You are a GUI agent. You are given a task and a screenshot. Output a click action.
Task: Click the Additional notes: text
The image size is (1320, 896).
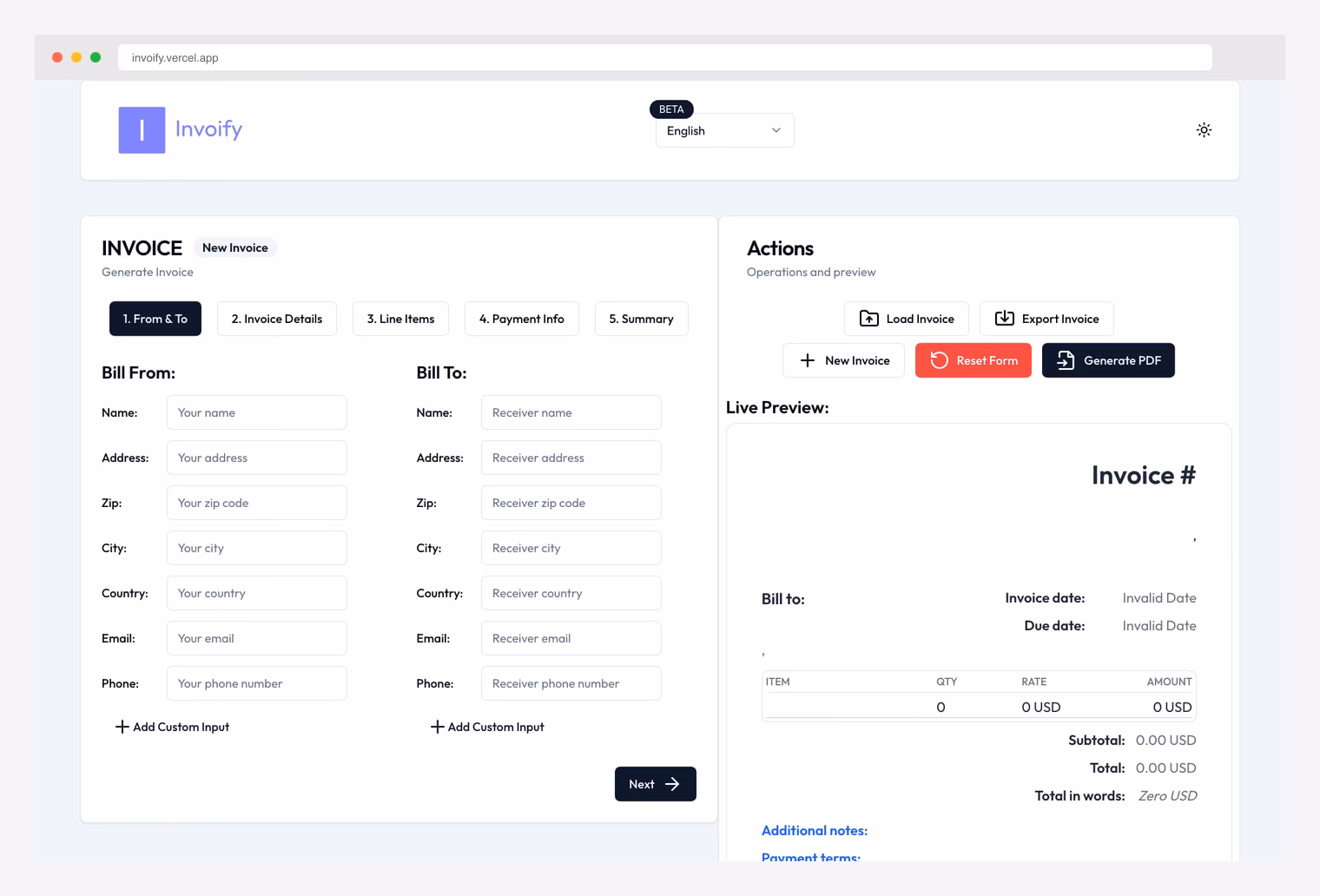(815, 831)
